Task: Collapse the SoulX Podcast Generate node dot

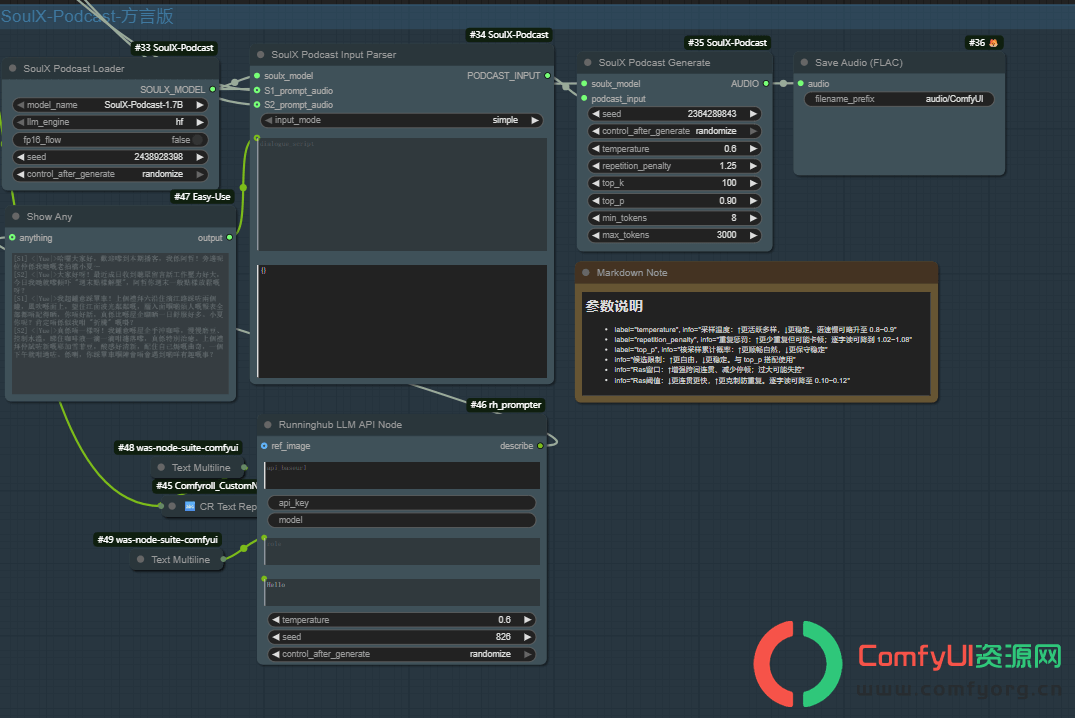Action: [x=588, y=62]
